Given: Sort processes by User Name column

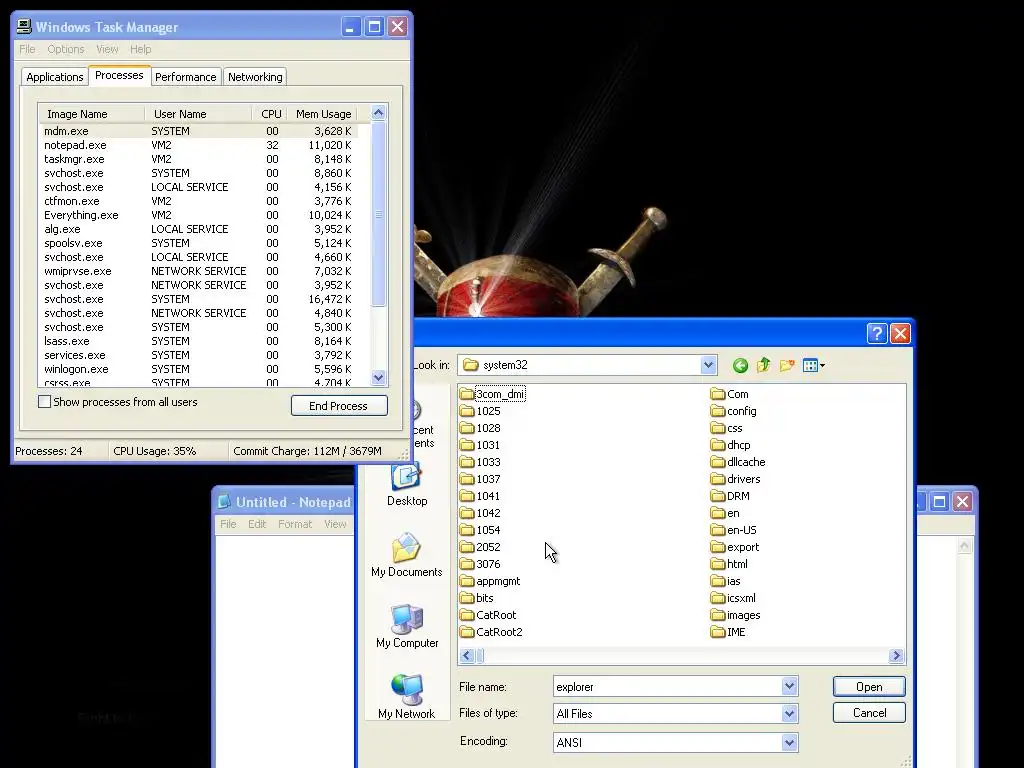Looking at the screenshot, I should 198,114.
